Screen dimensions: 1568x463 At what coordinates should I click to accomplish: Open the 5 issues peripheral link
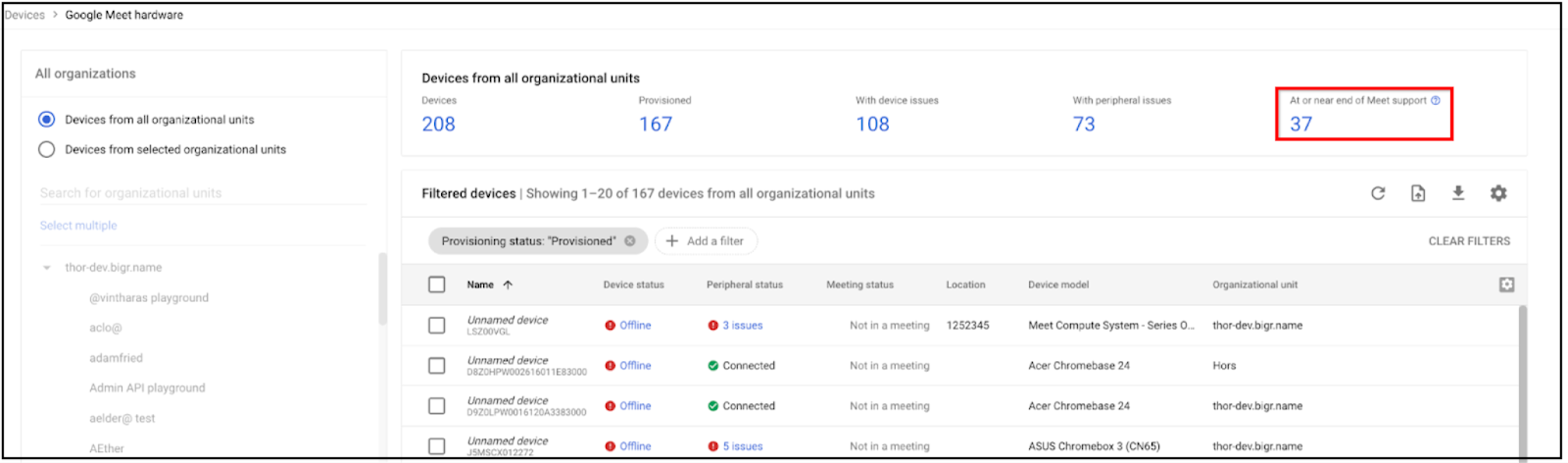743,446
